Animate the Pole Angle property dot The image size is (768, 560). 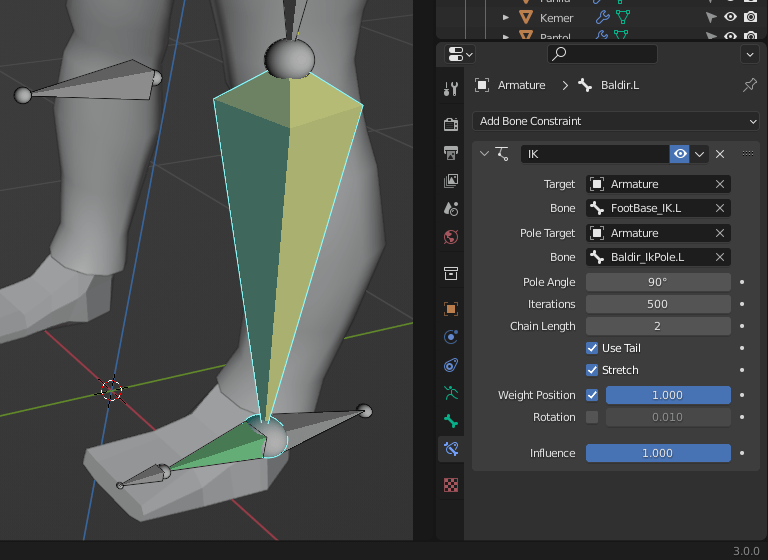click(x=742, y=282)
